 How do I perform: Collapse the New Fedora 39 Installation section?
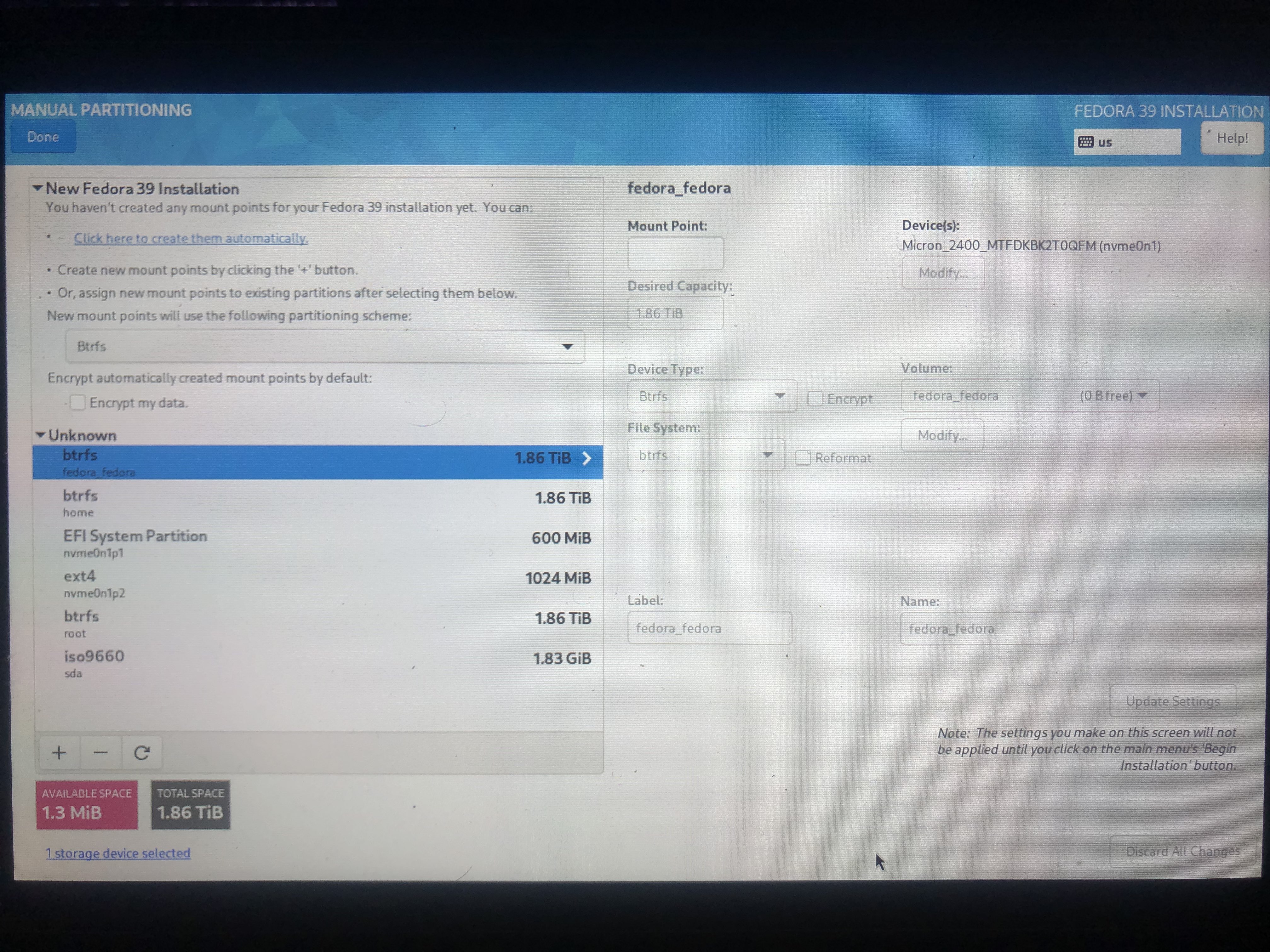(x=38, y=188)
